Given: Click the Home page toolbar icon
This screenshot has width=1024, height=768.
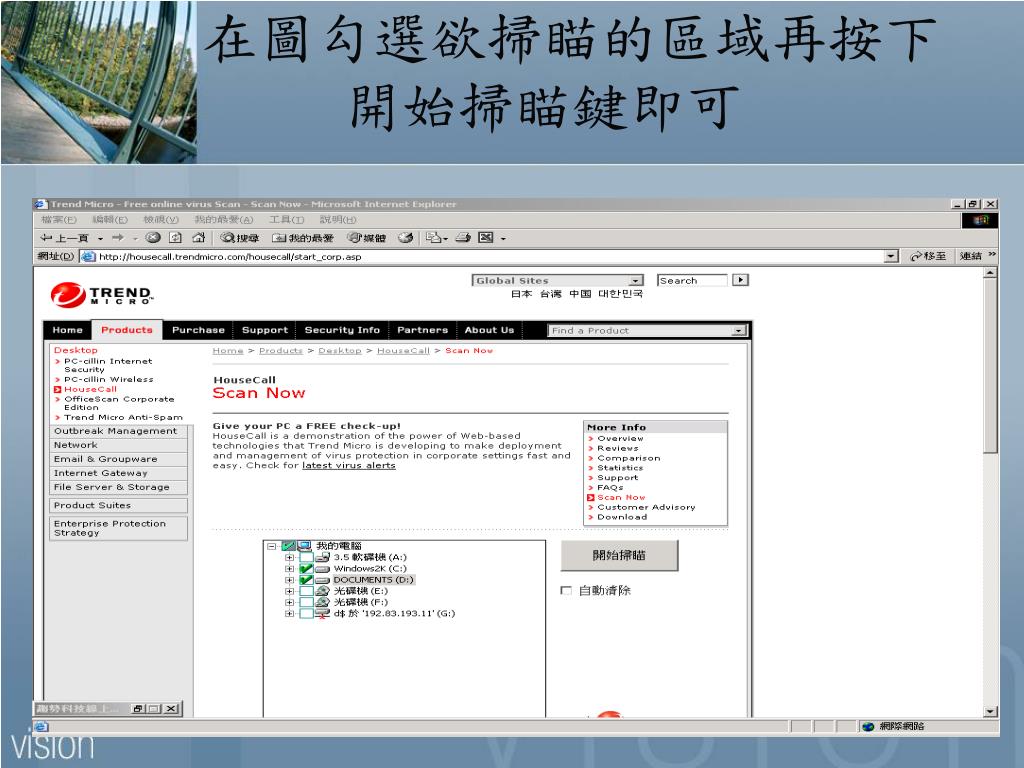Looking at the screenshot, I should [x=199, y=238].
